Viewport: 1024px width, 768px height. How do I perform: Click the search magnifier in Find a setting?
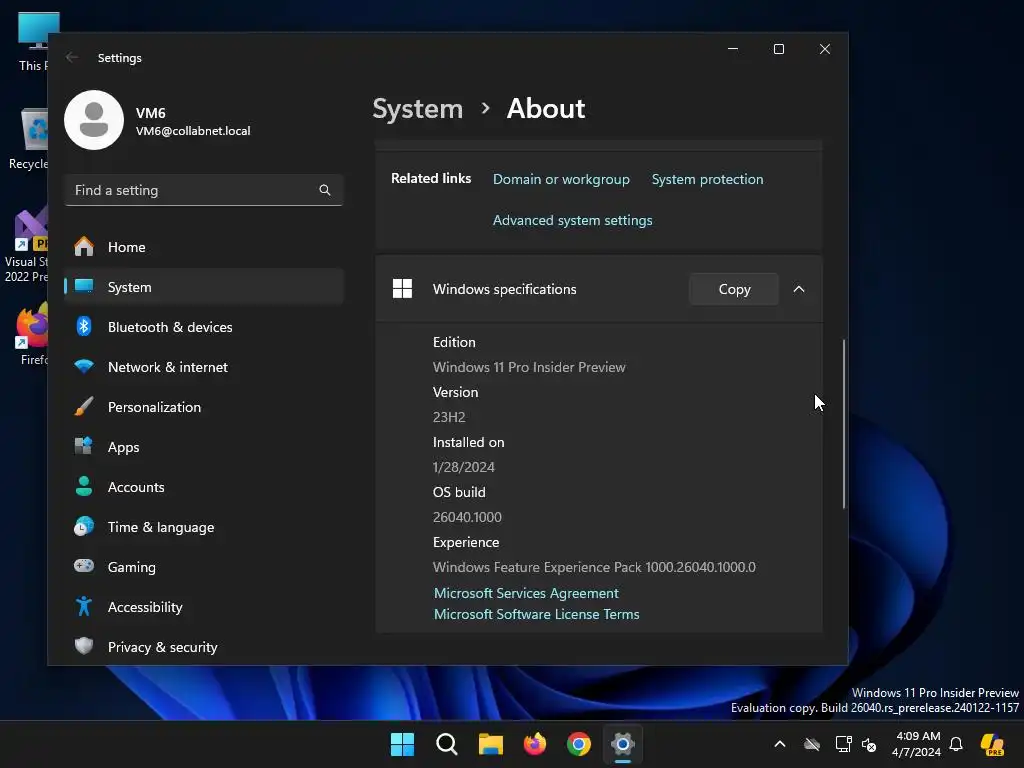click(325, 190)
